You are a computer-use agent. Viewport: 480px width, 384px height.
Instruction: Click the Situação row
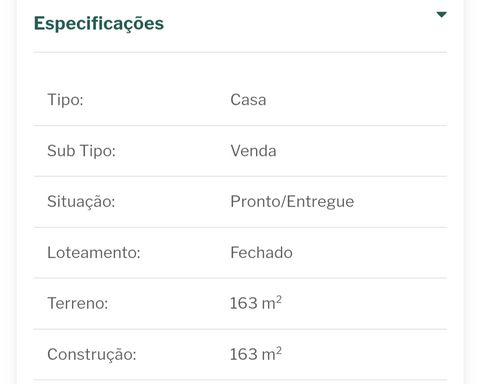click(x=240, y=202)
